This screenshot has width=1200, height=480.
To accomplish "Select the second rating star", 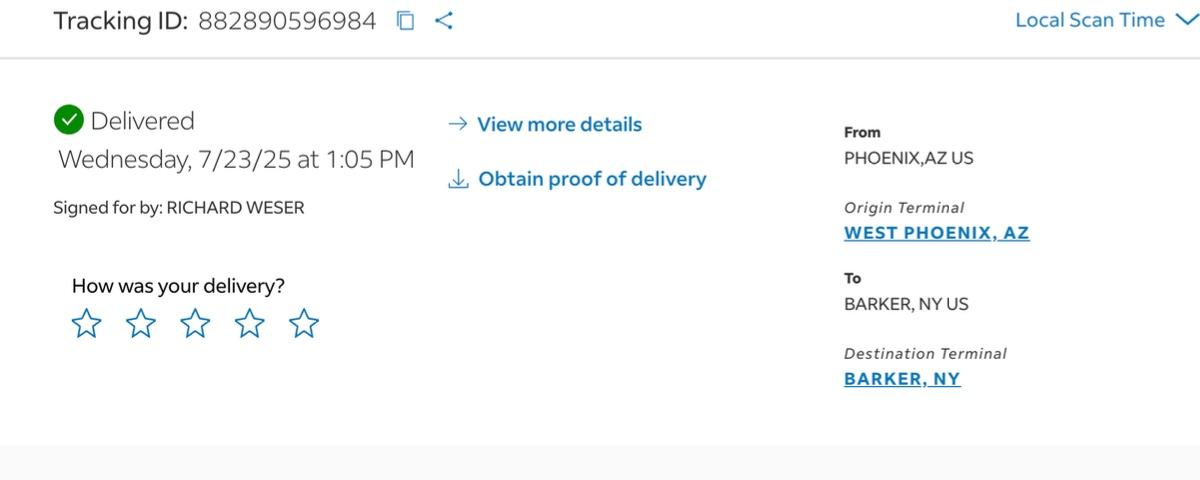I will pos(141,324).
